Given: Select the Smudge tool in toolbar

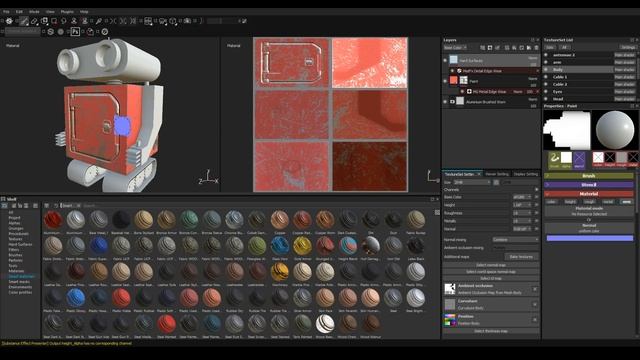Looking at the screenshot, I should [x=64, y=21].
